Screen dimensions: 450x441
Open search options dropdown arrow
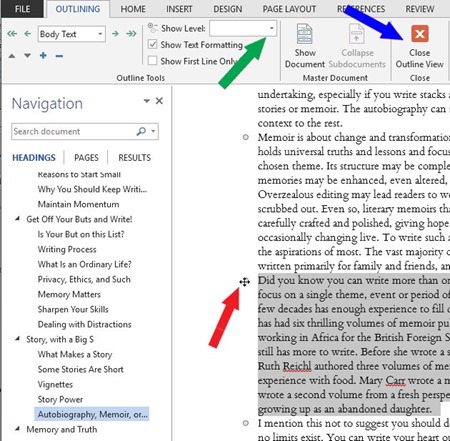coord(153,131)
